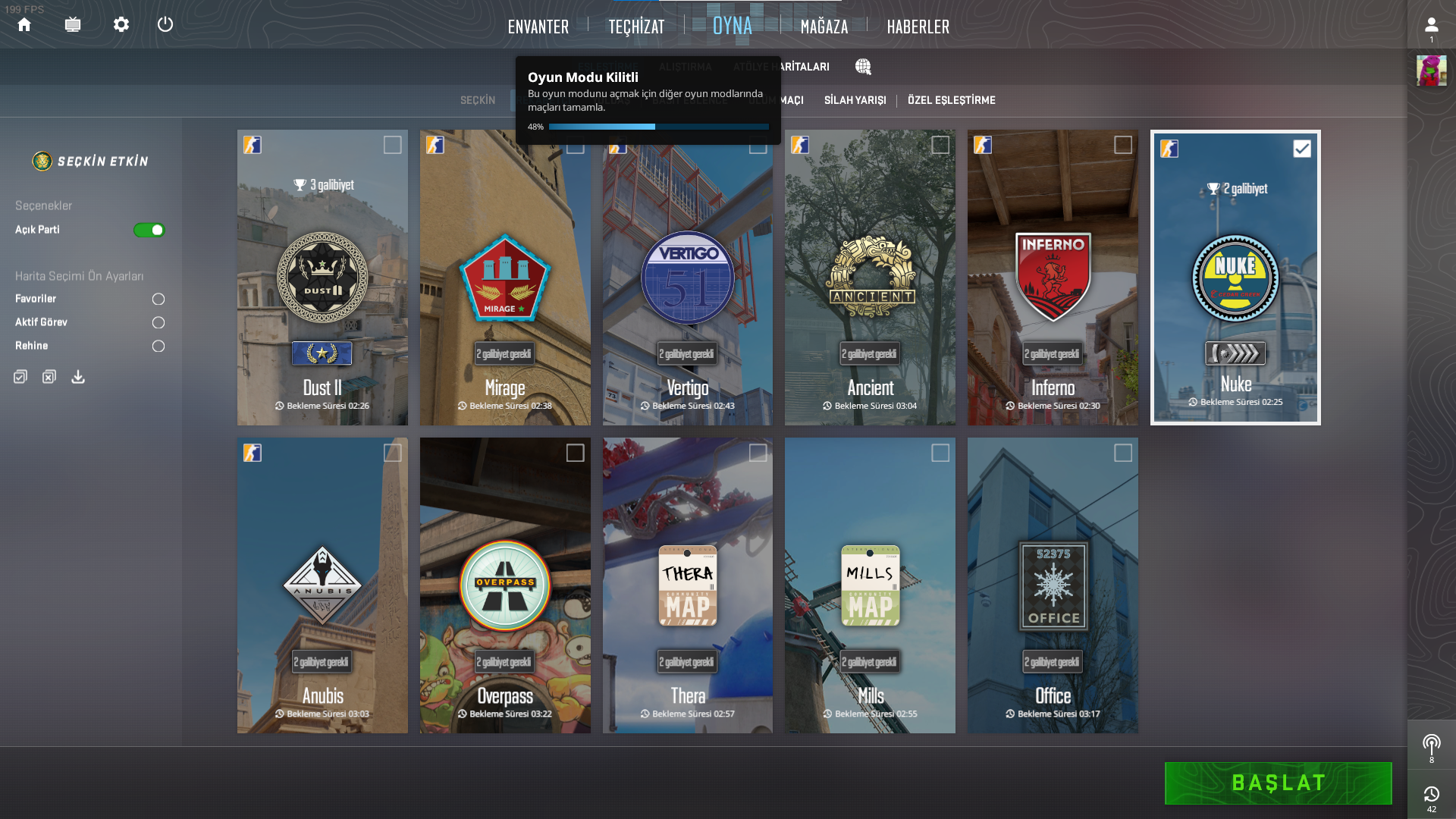Open the watch TV icon

coord(73,25)
